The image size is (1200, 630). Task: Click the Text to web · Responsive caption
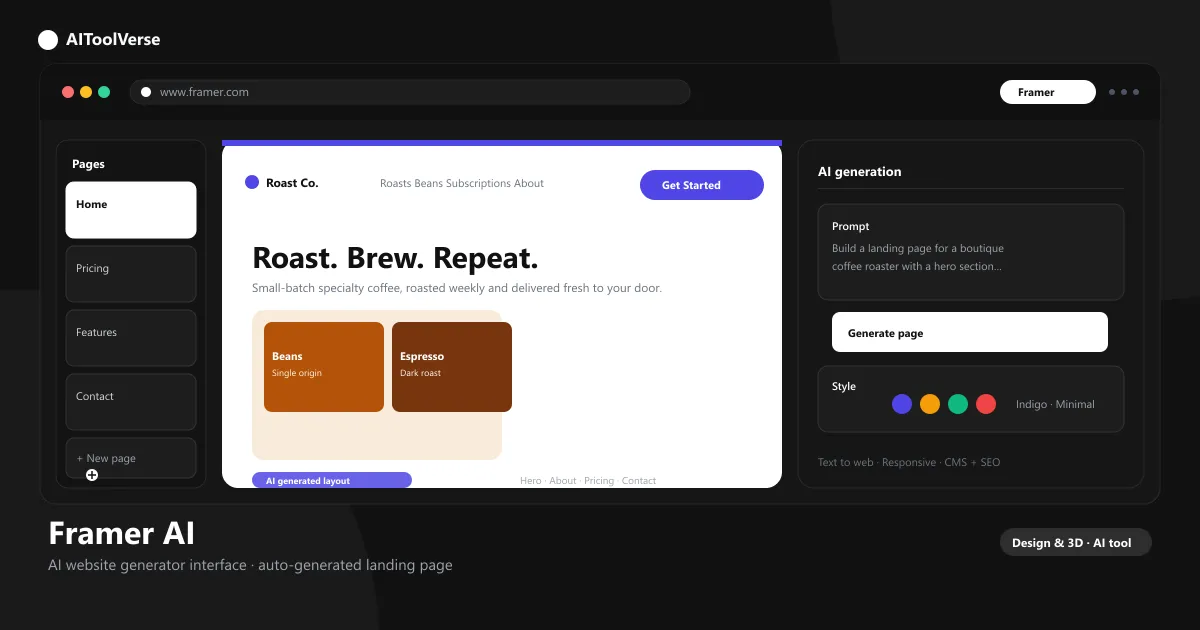[x=909, y=462]
